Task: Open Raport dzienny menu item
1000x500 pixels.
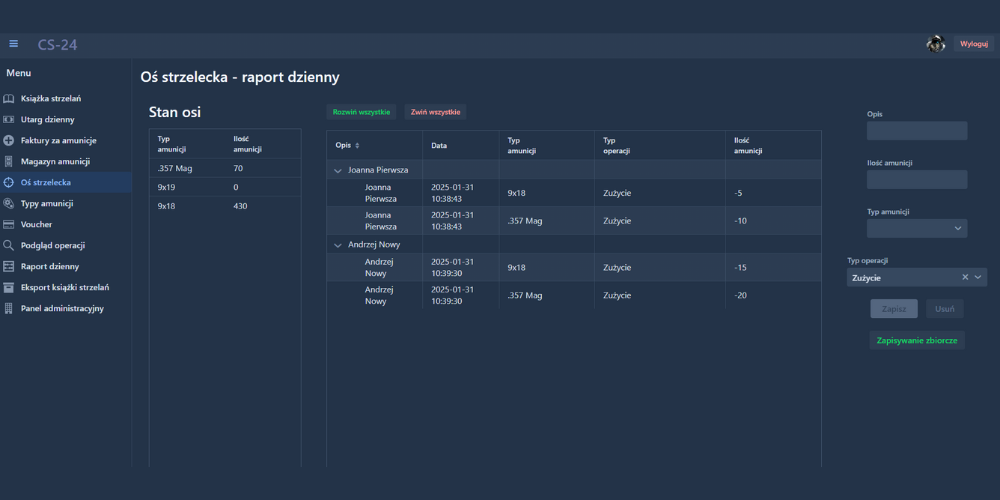Action: click(x=50, y=267)
